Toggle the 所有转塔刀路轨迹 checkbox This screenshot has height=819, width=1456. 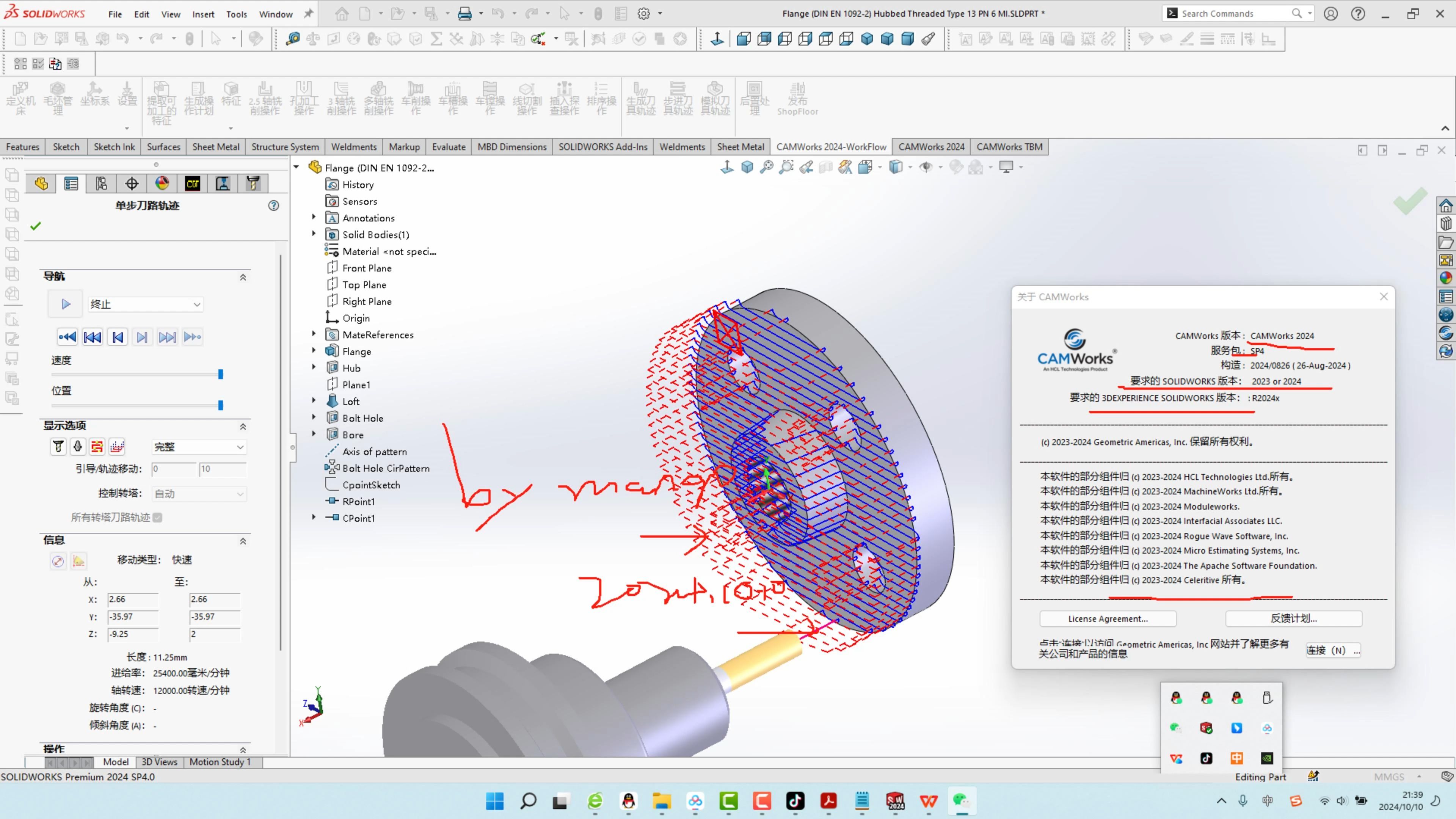(158, 518)
